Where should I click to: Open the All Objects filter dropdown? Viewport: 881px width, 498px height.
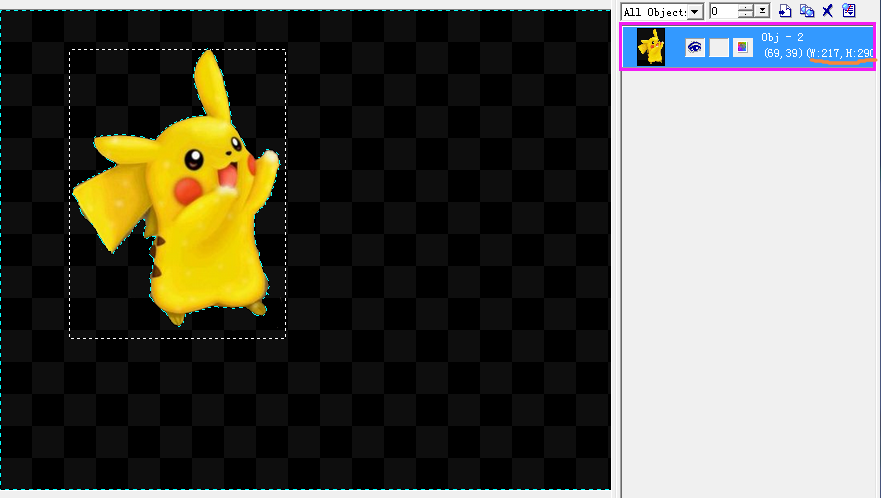pos(695,12)
